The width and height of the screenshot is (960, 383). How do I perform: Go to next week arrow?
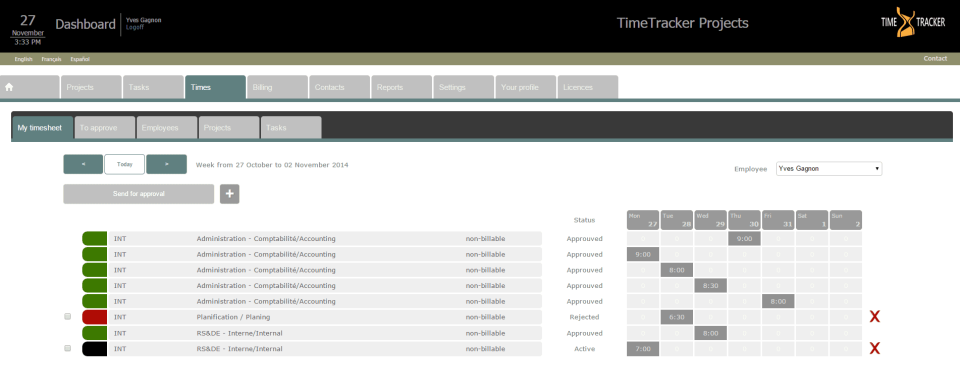(166, 165)
